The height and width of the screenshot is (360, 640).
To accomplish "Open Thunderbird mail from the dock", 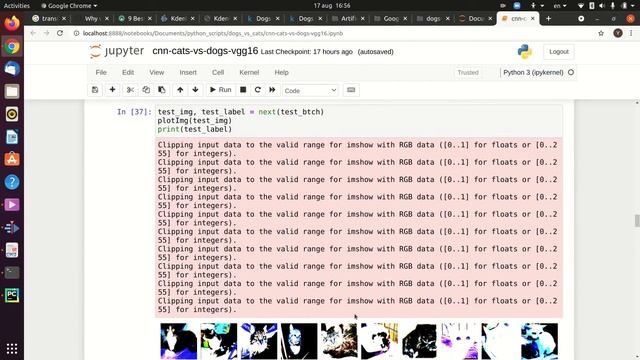I will coord(12,69).
